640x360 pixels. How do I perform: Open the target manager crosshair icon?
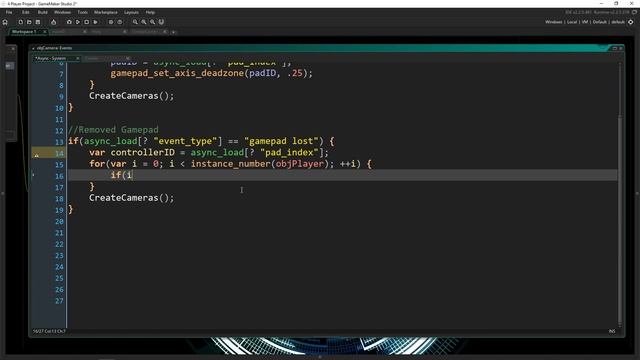tap(631, 22)
